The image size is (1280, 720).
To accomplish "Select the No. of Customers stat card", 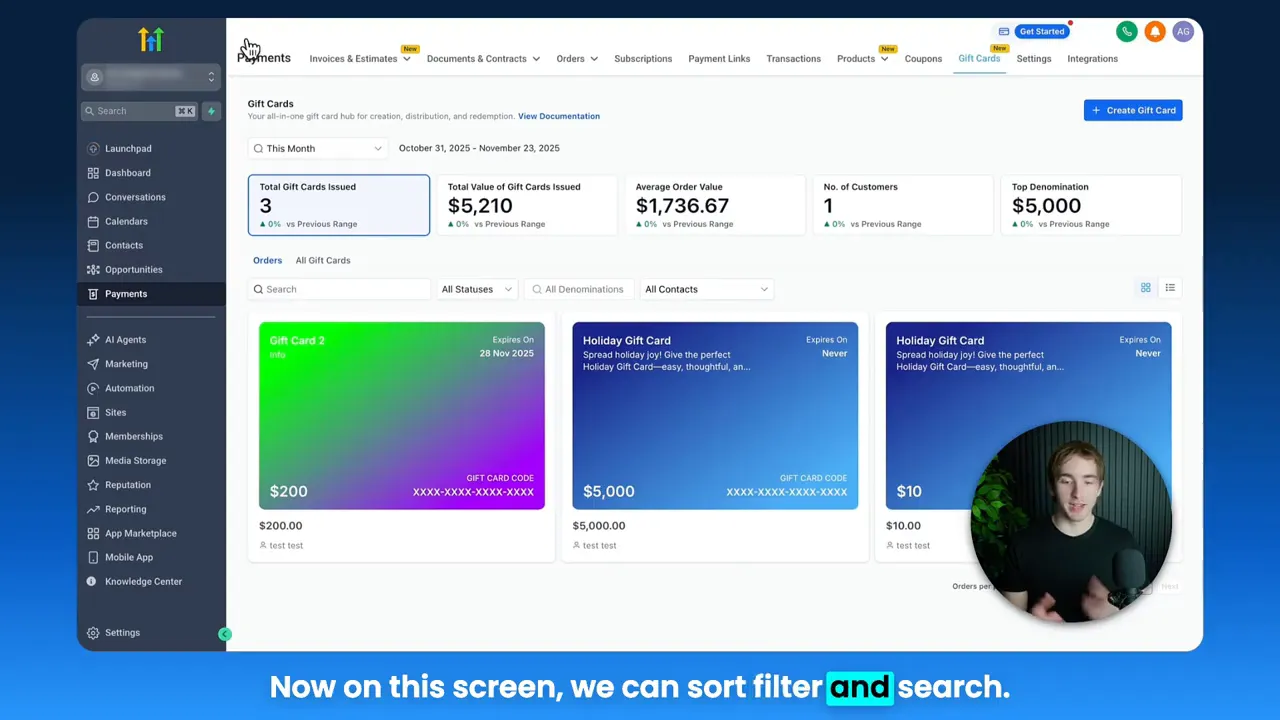I will (903, 205).
